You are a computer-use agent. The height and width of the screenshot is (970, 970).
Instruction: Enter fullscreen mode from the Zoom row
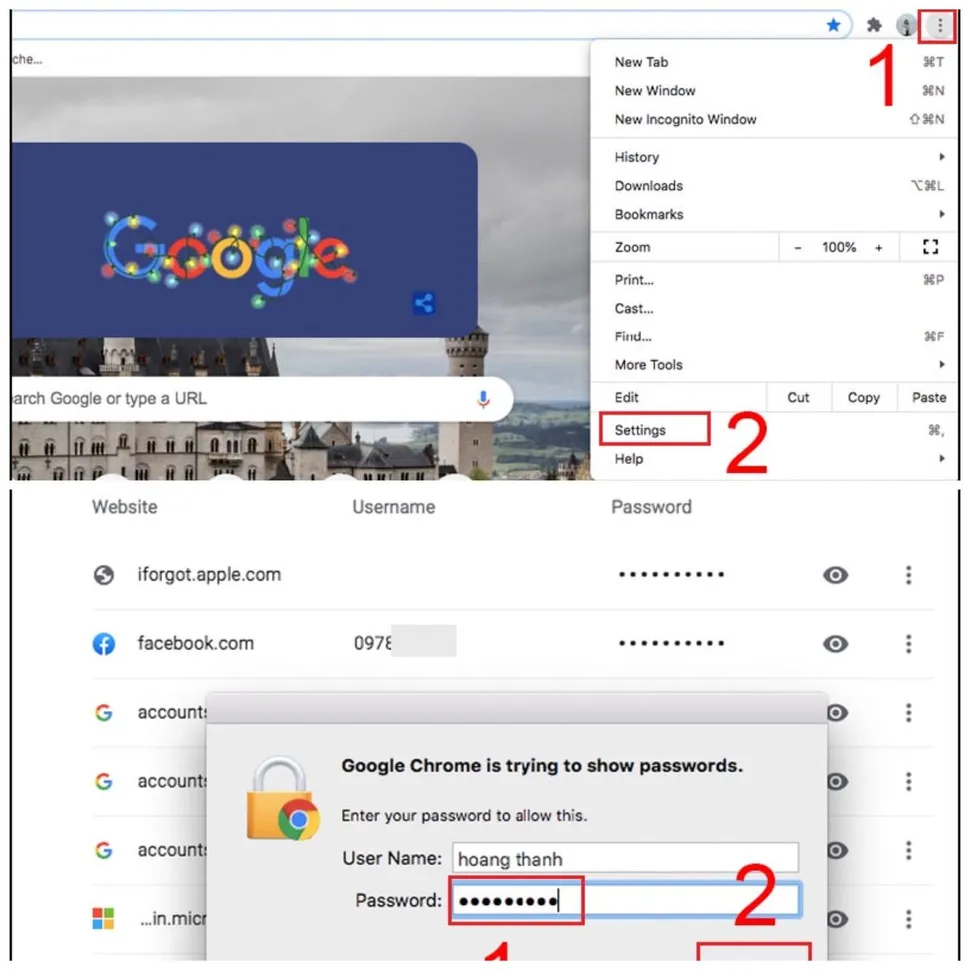pyautogui.click(x=930, y=246)
